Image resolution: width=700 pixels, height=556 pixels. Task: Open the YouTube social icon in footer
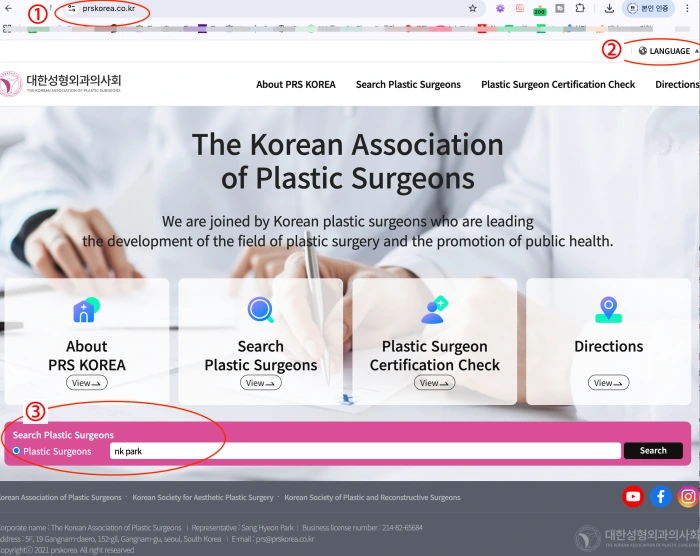coord(633,496)
